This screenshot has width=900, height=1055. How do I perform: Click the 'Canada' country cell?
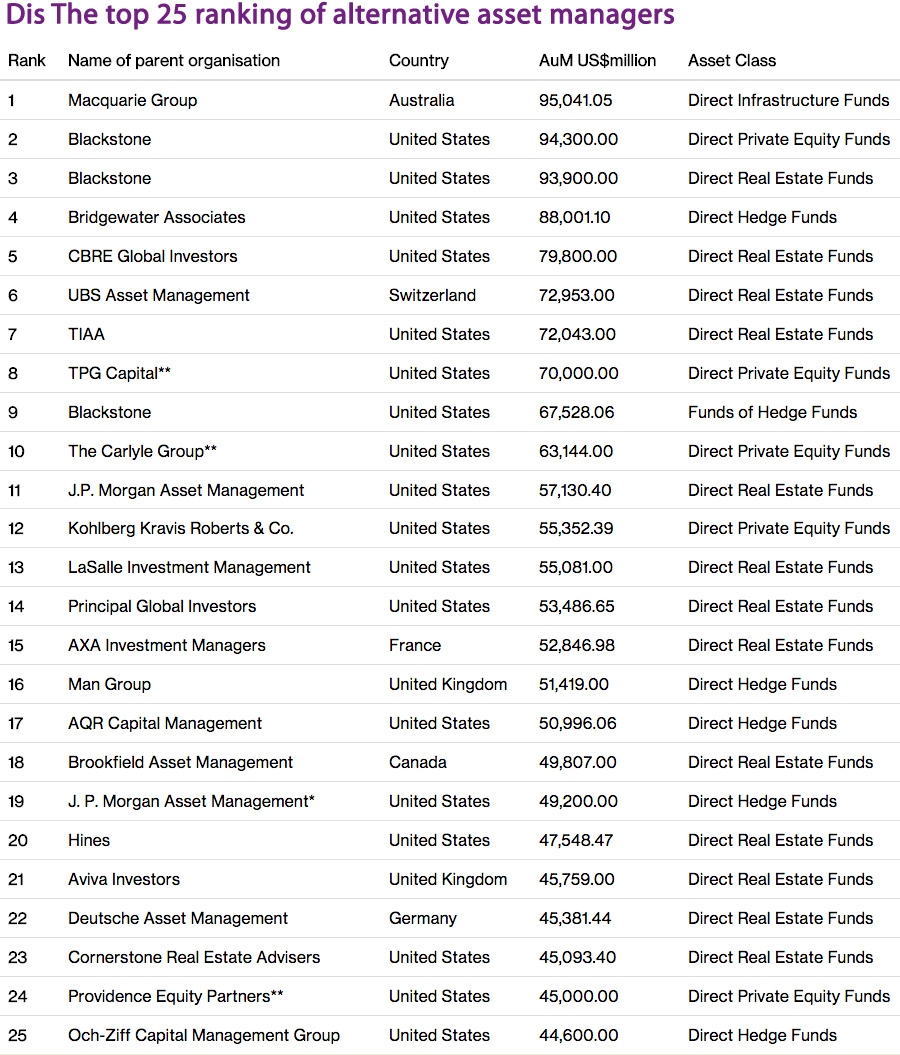coord(418,762)
